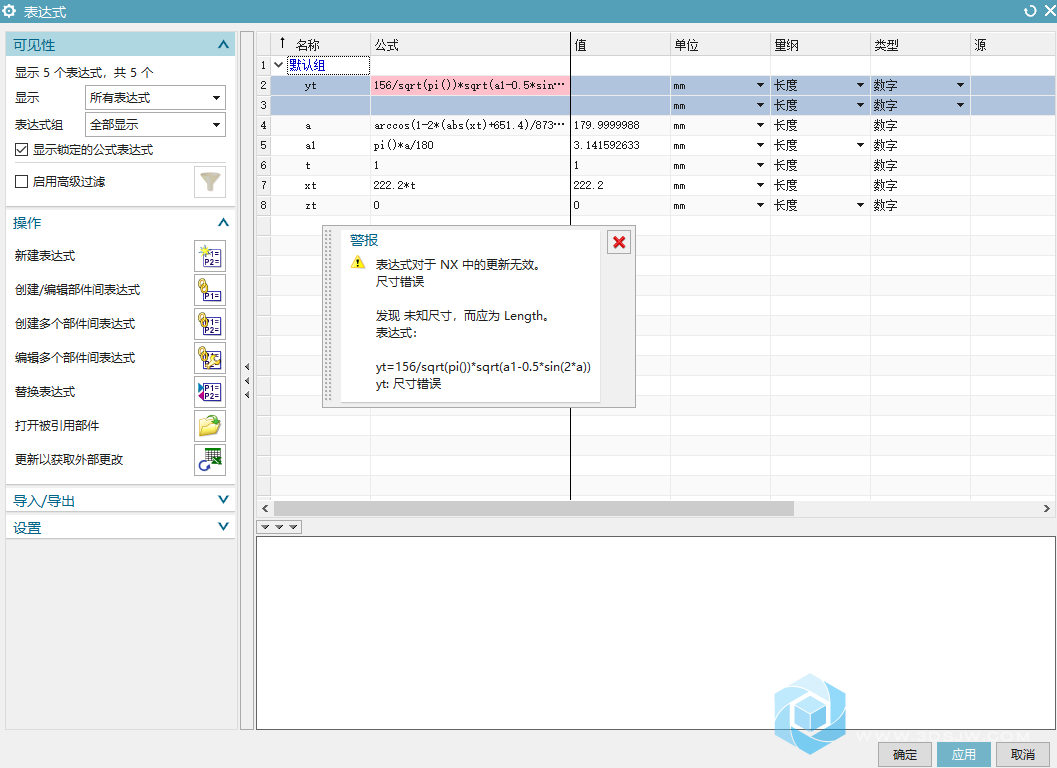
Task: Click the Cancel button
Action: tap(1022, 755)
